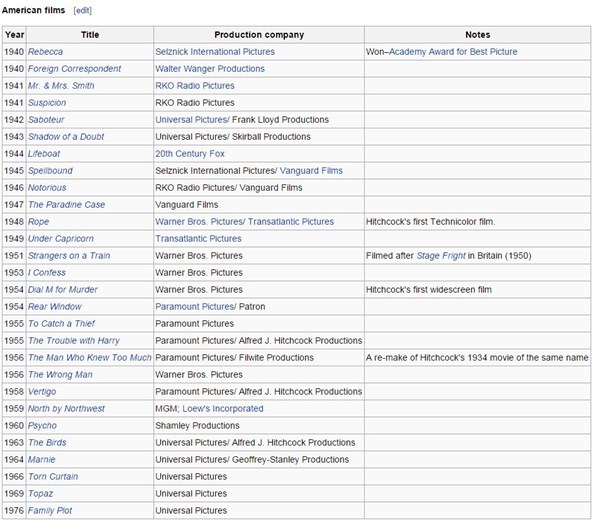Select the Year column header
This screenshot has height=523, width=600.
pyautogui.click(x=15, y=35)
